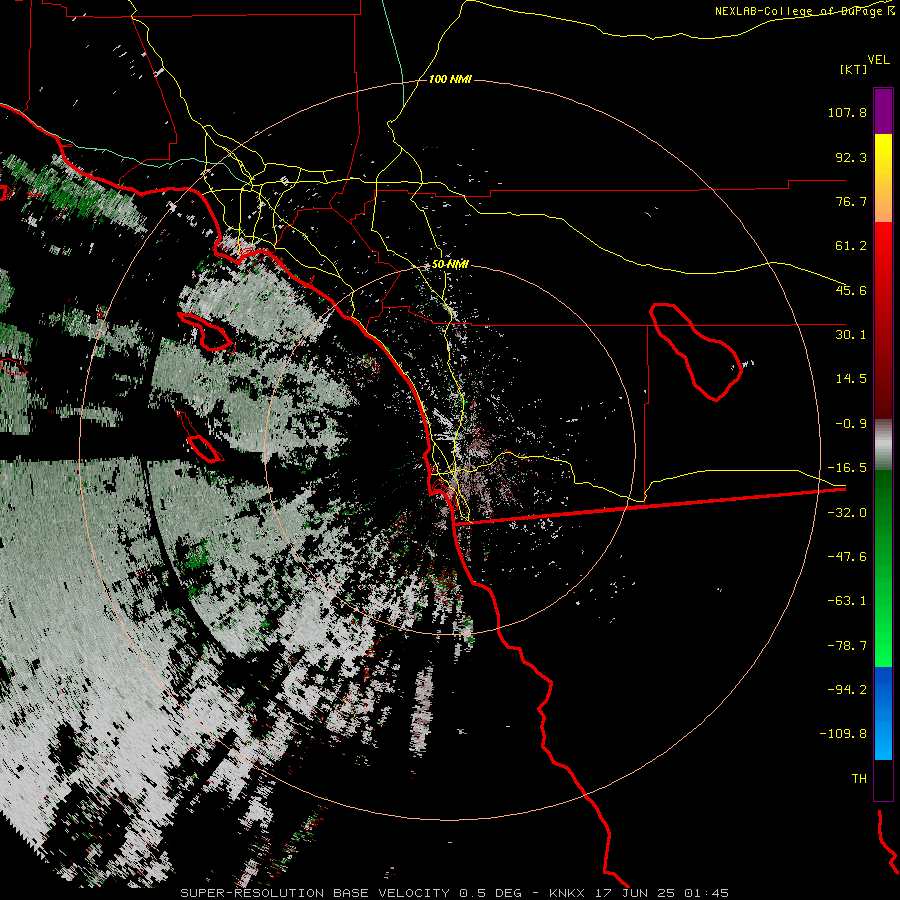900x900 pixels.
Task: Click the '[KT]' units label
Action: pos(853,69)
